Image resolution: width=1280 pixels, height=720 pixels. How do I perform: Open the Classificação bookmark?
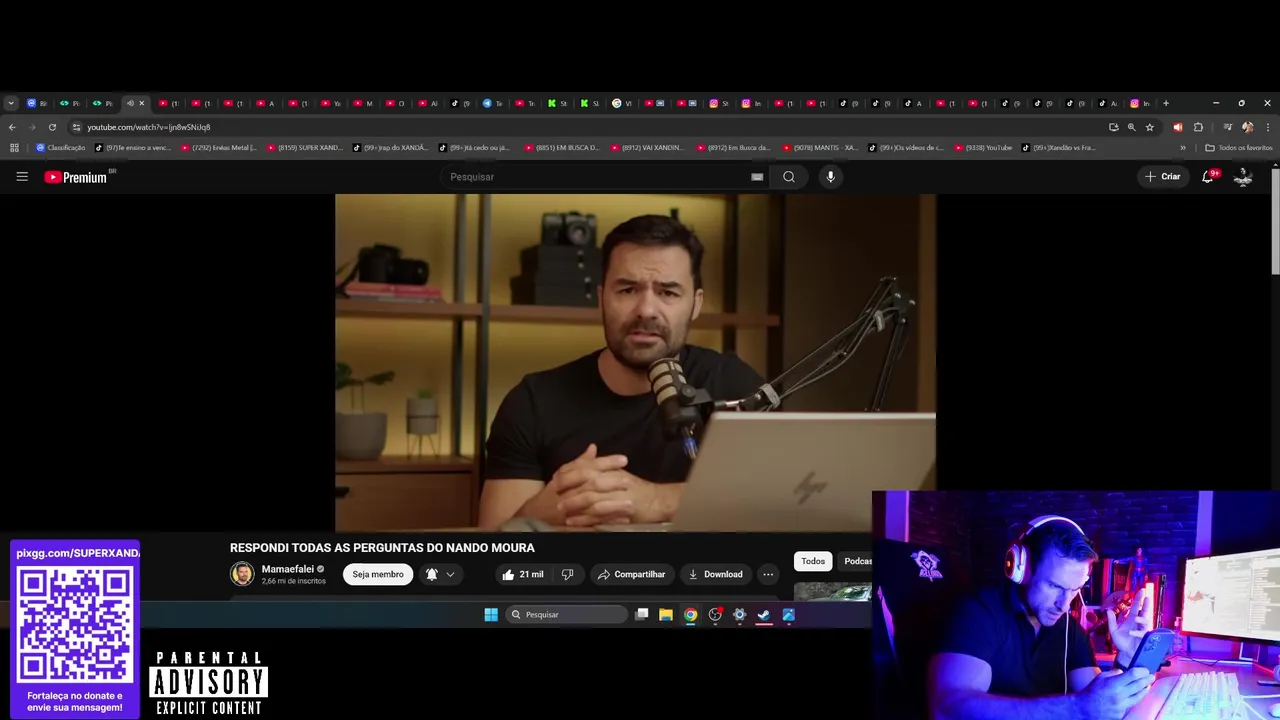coord(61,148)
